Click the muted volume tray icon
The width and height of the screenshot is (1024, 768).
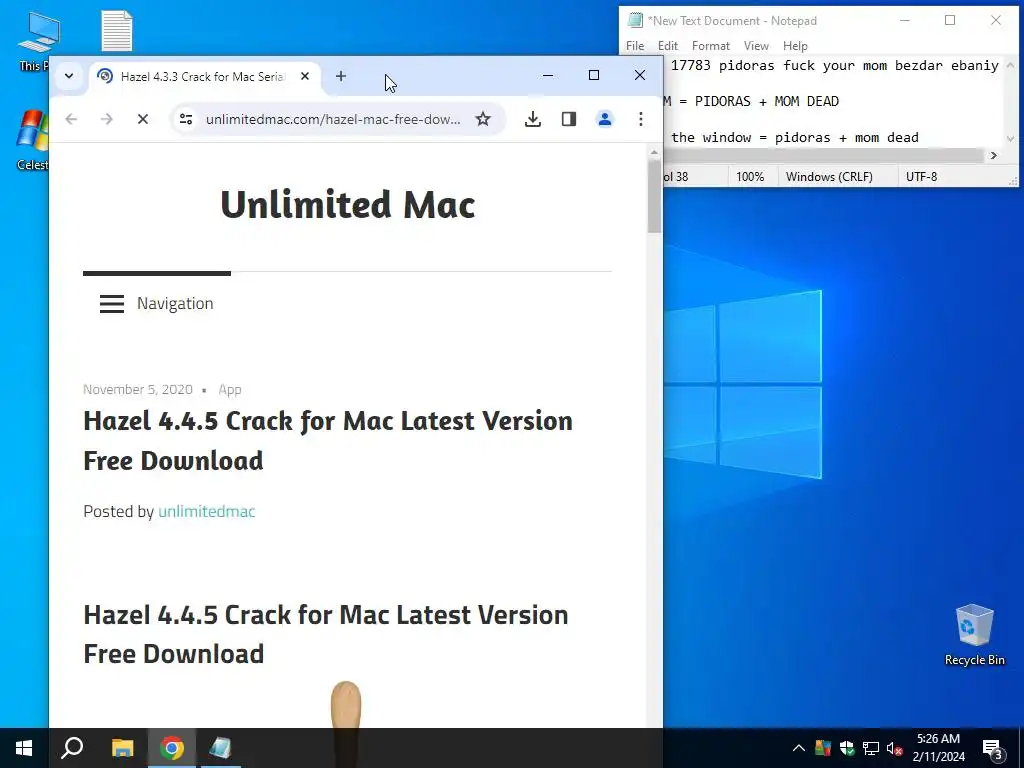[895, 748]
